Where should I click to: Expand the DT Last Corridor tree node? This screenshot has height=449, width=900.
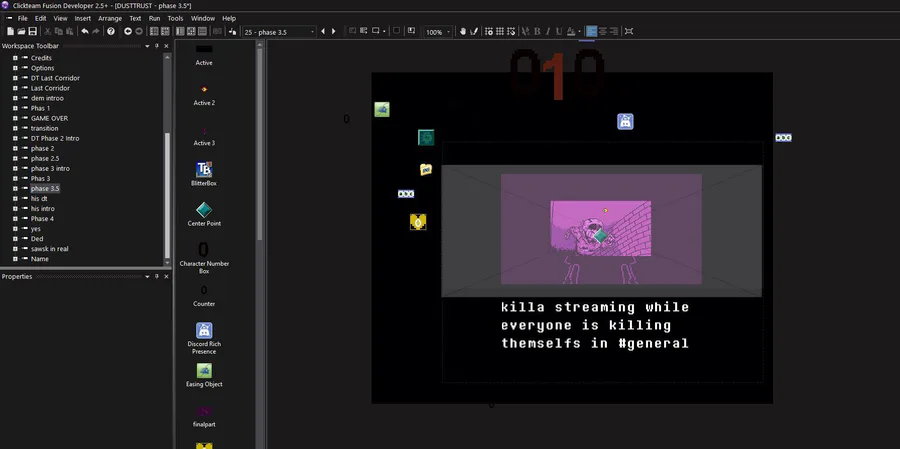15,78
